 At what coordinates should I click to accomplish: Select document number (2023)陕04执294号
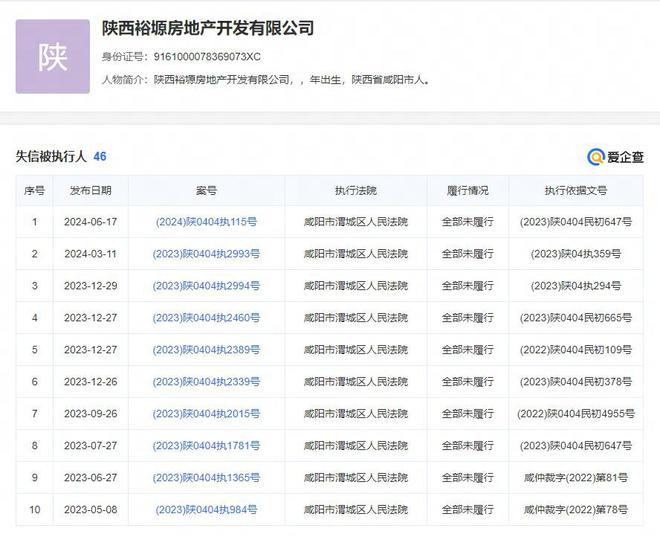coord(576,286)
